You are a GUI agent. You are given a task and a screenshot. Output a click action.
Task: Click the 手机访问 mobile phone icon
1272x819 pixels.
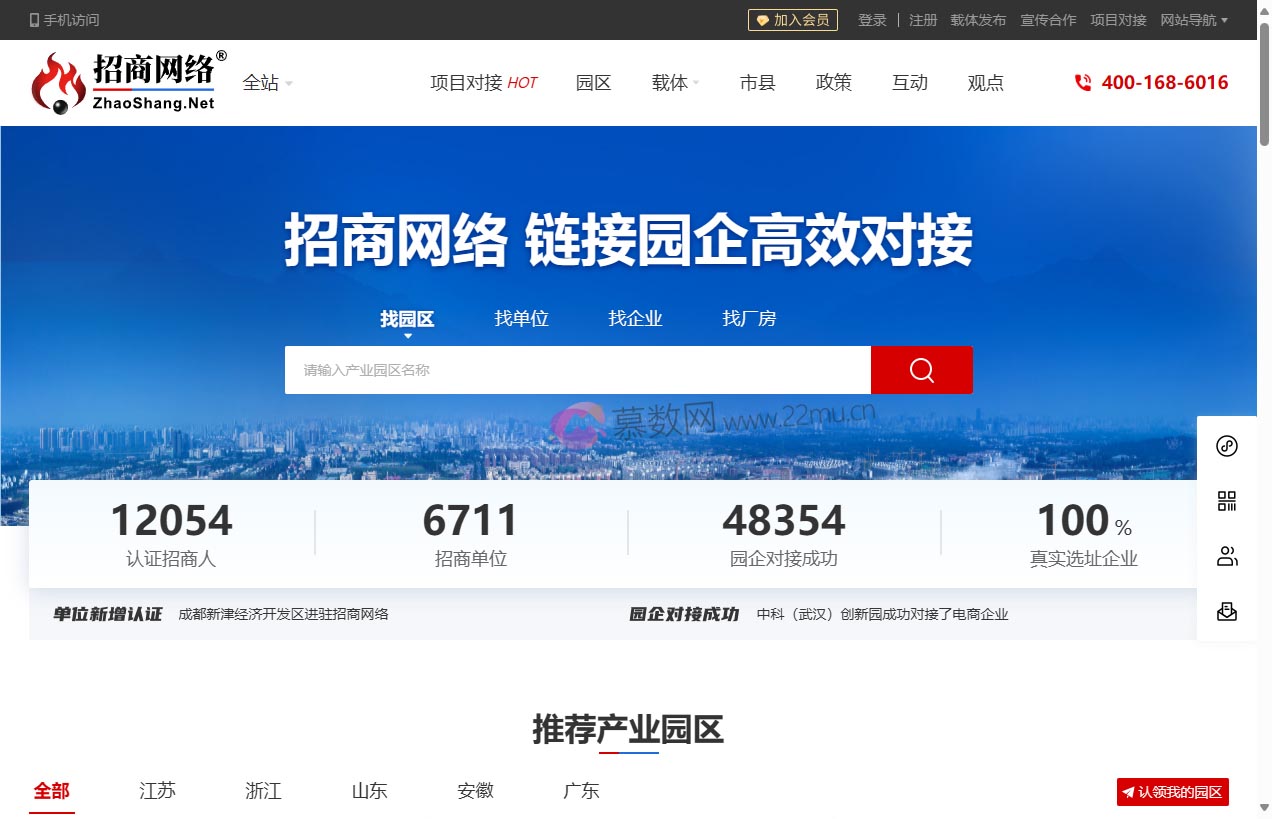pyautogui.click(x=32, y=19)
